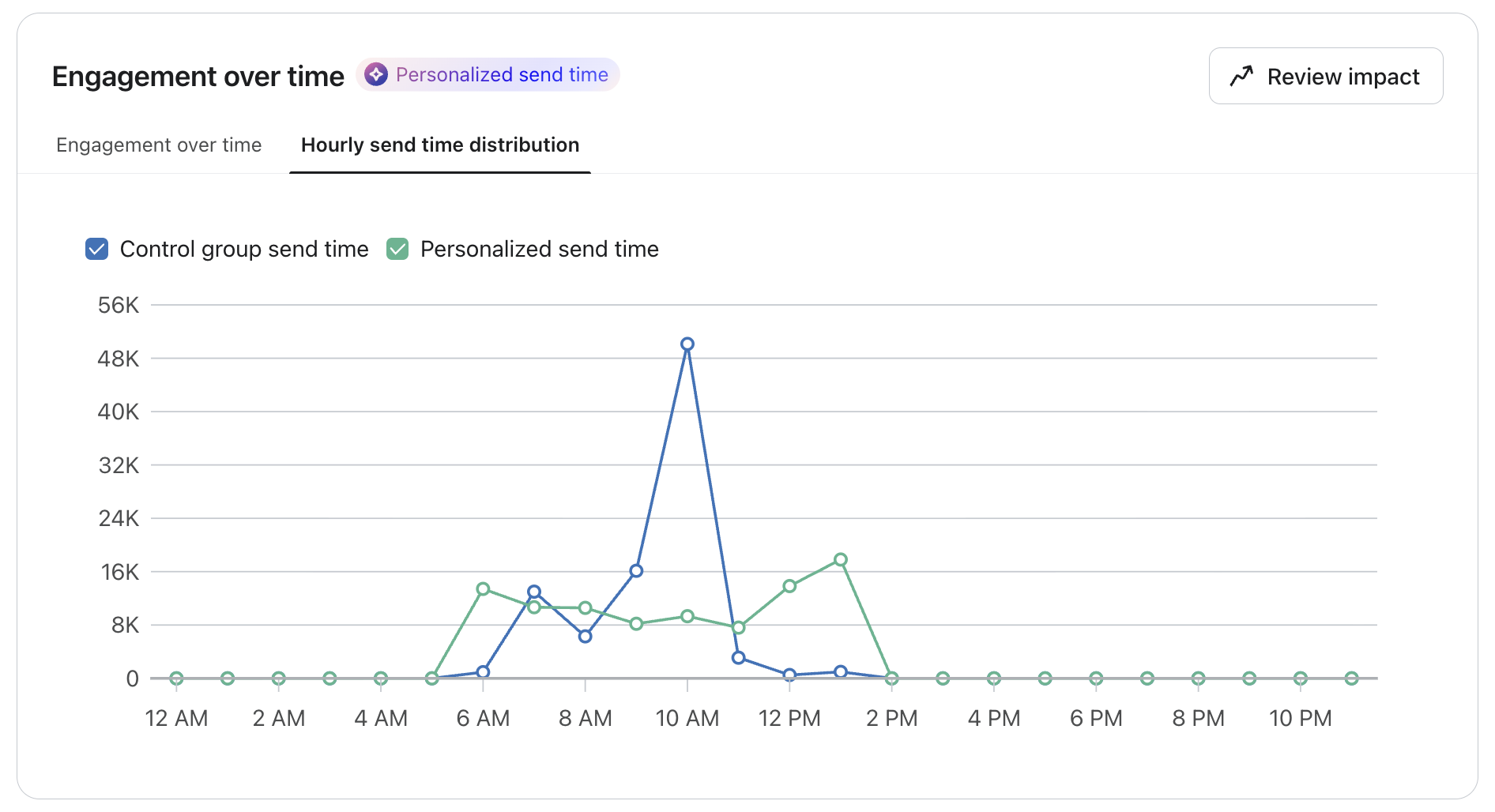Screen dimensions: 1495x812
Task: Click the trending arrow icon in Review impact
Action: tap(1241, 76)
